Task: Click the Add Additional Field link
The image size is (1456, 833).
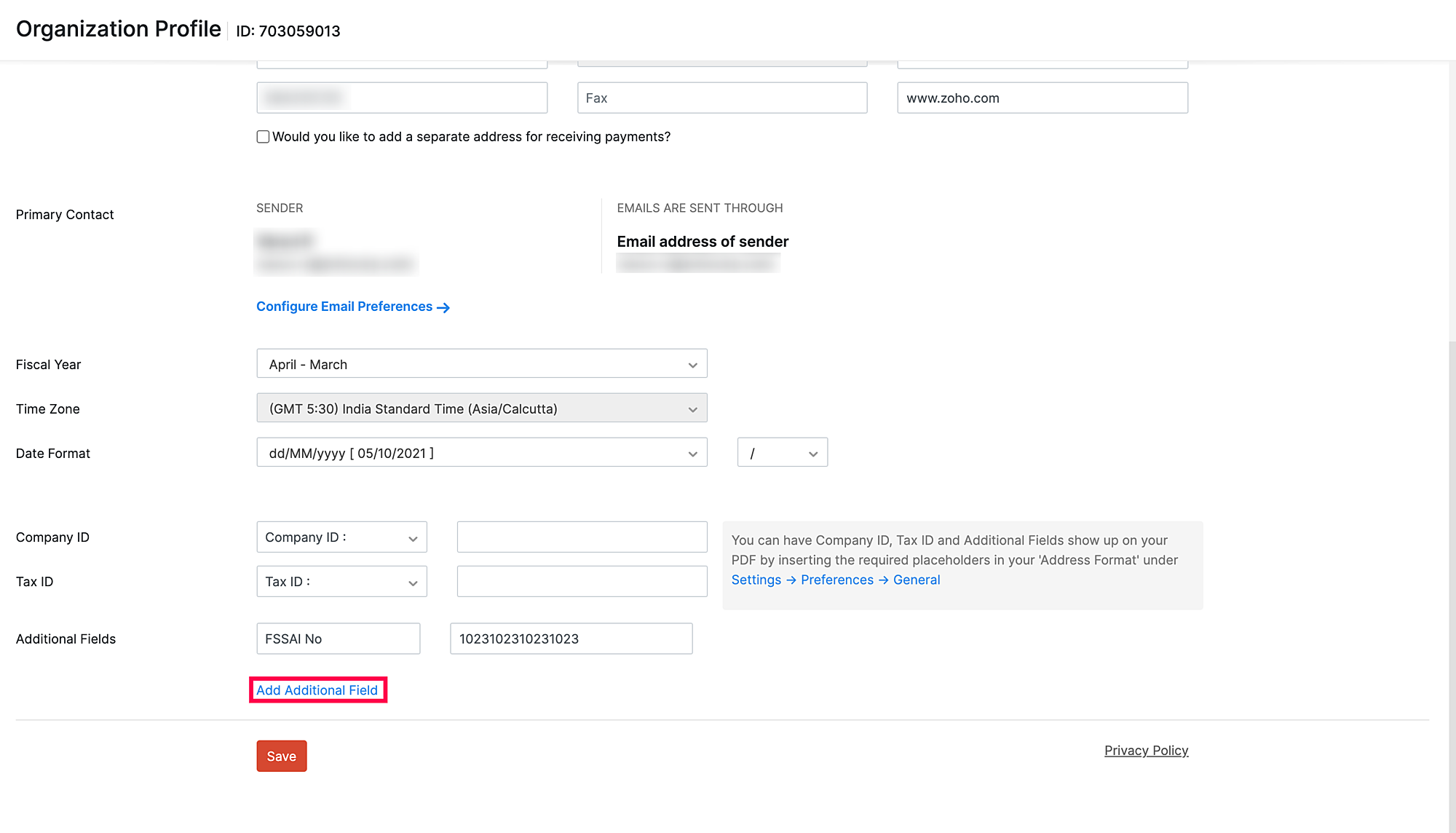Action: coord(317,690)
